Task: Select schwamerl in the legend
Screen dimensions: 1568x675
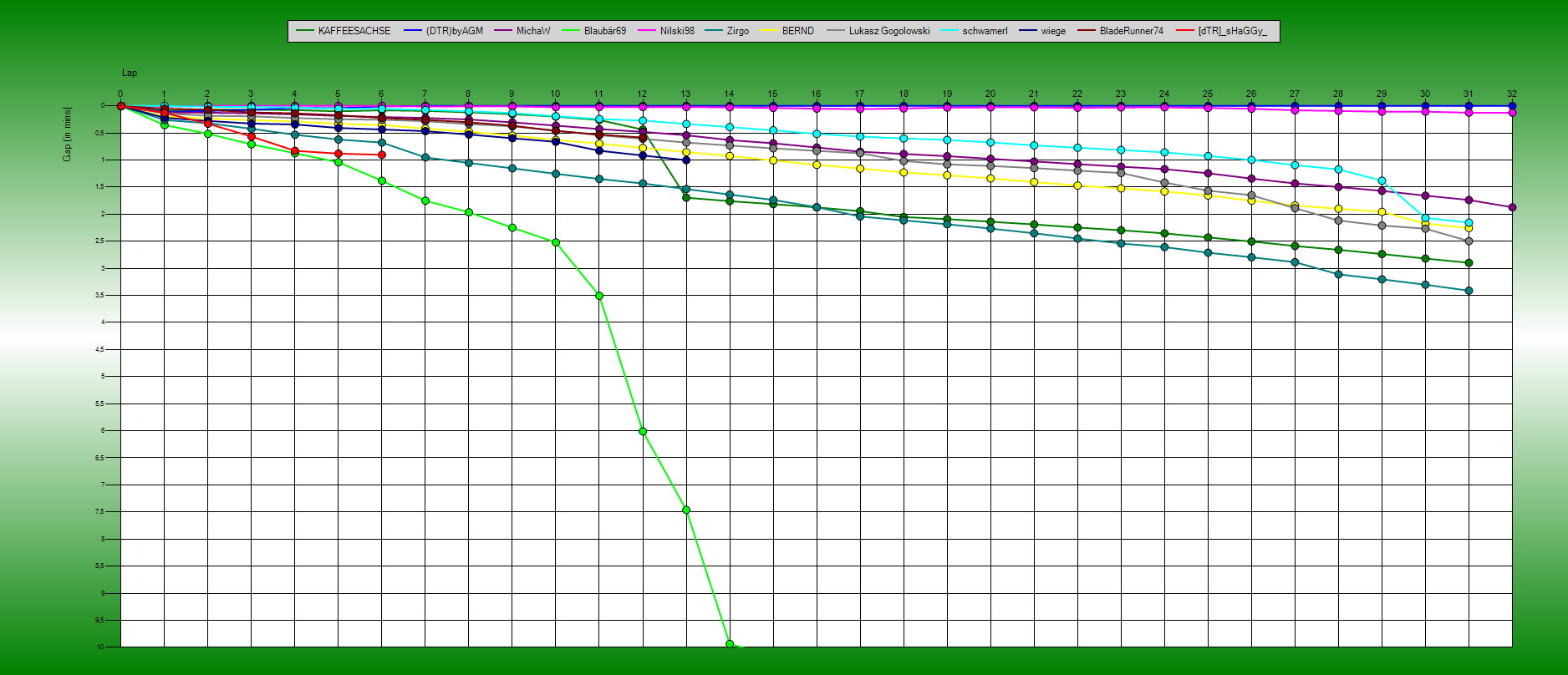Action: [x=974, y=31]
